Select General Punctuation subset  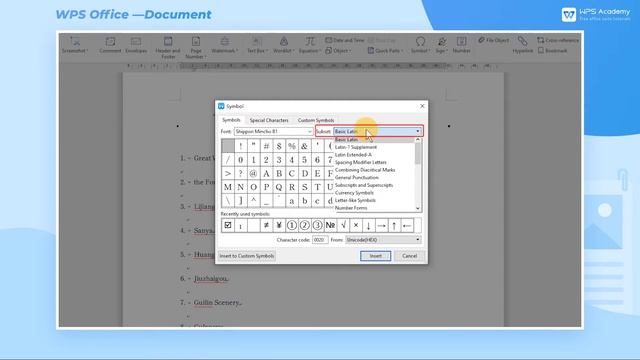[x=357, y=178]
